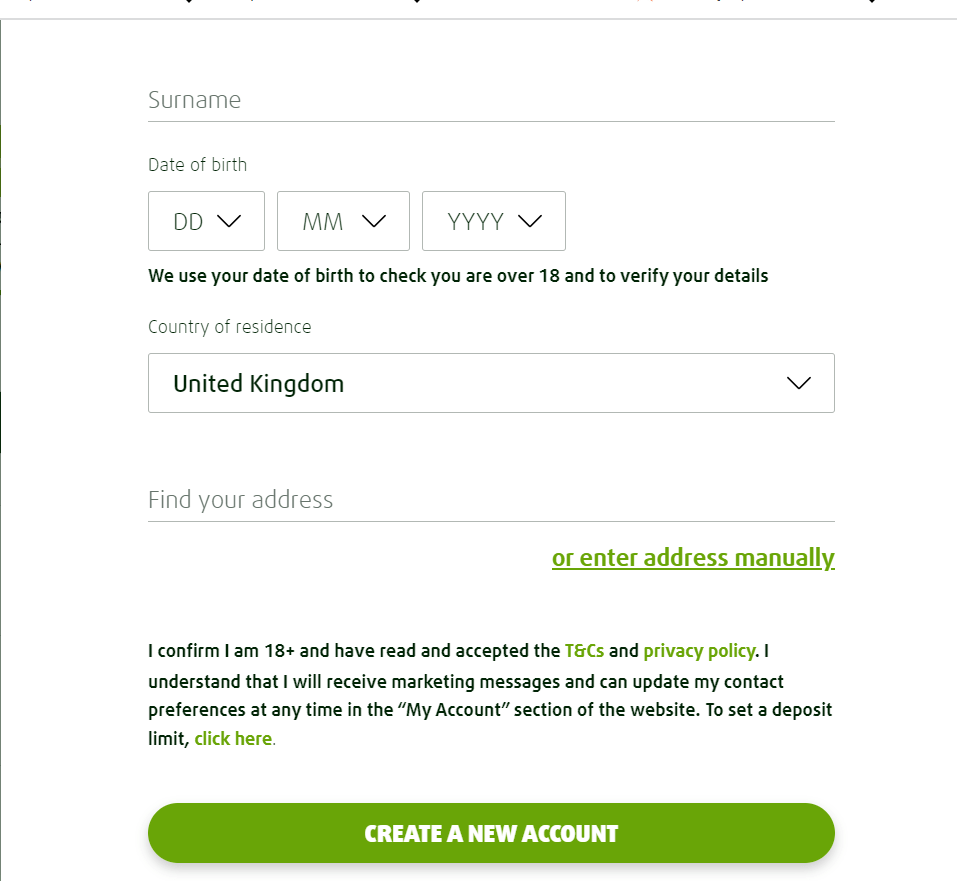957x881 pixels.
Task: Open the DD day dropdown
Action: (206, 221)
